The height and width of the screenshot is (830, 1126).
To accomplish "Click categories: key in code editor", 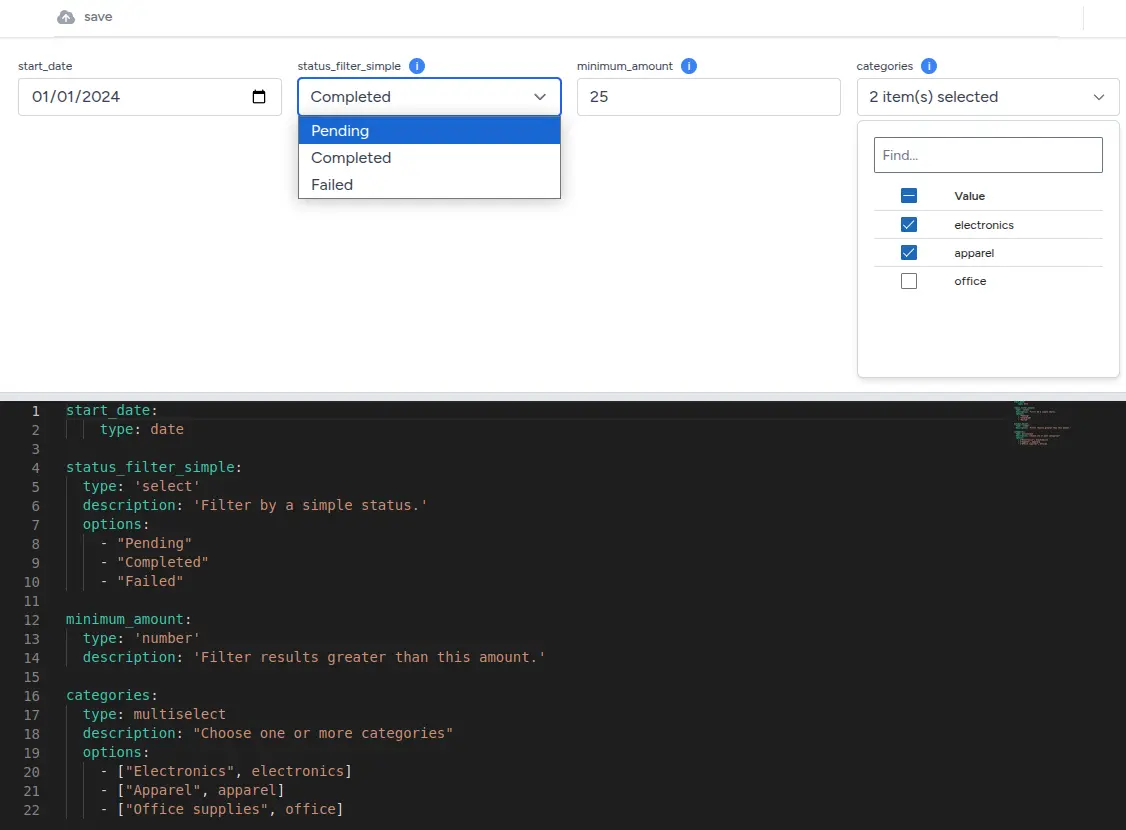I will click(x=111, y=696).
